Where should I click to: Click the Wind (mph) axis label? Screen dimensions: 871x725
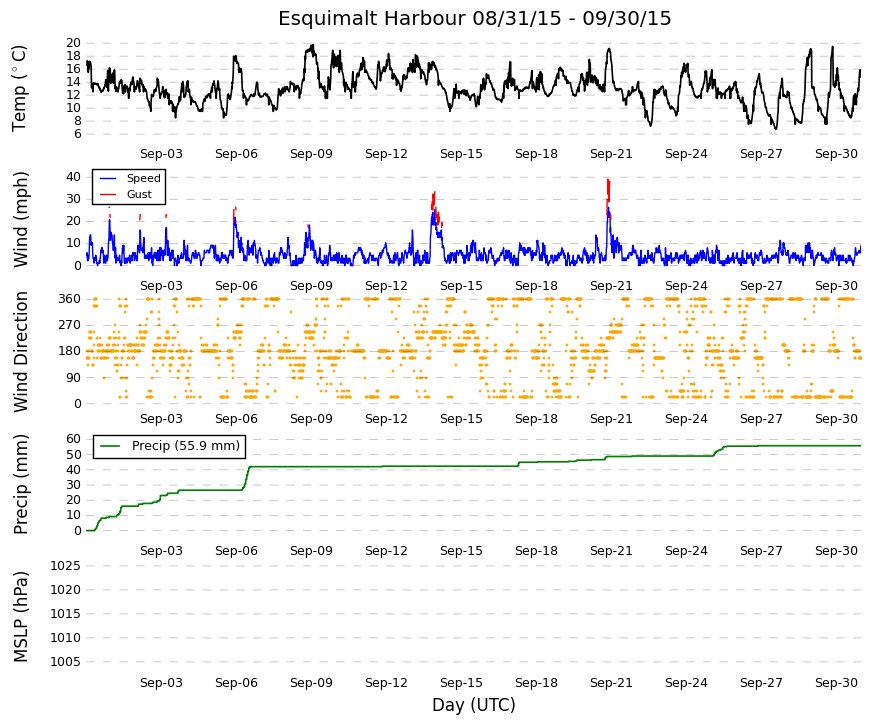point(20,219)
